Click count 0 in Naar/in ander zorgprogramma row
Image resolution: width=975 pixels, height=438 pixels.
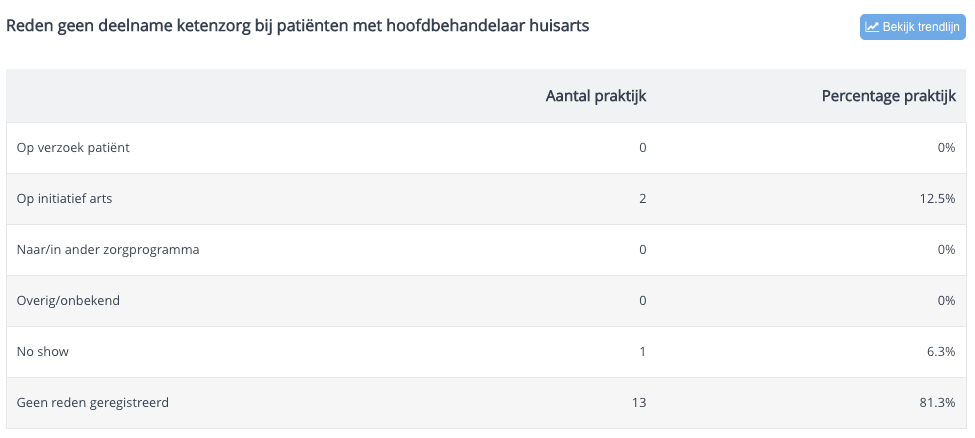(x=643, y=250)
